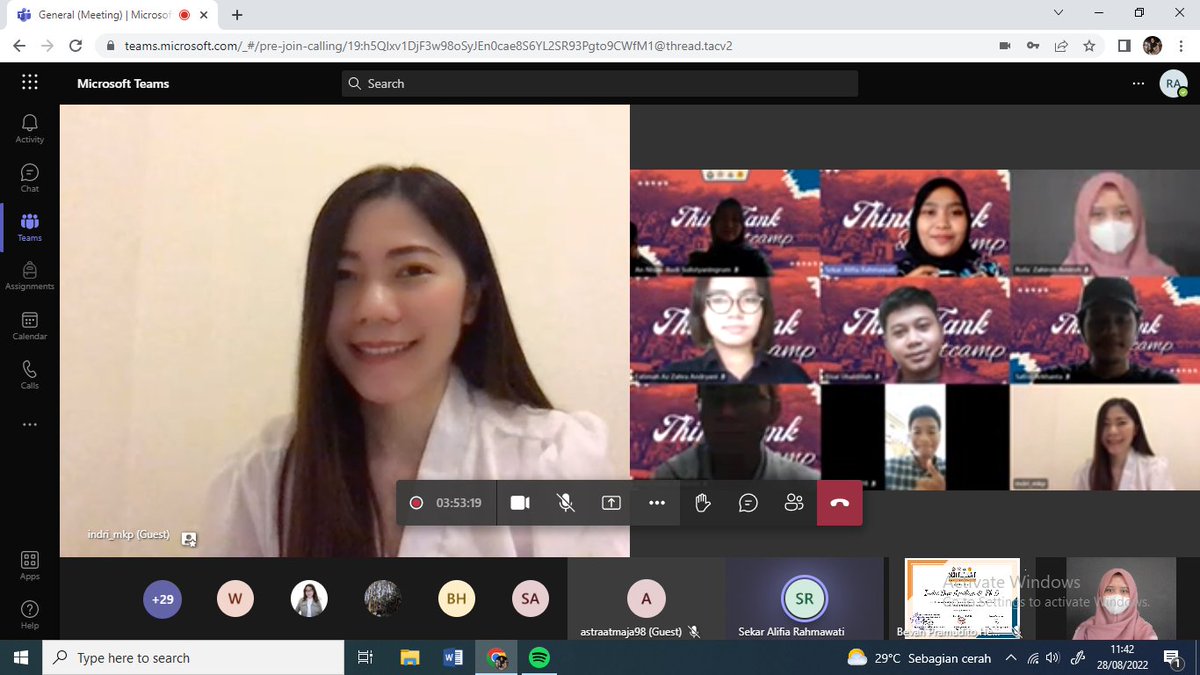
Task: Open Assignments in the Teams sidebar
Action: tap(30, 276)
